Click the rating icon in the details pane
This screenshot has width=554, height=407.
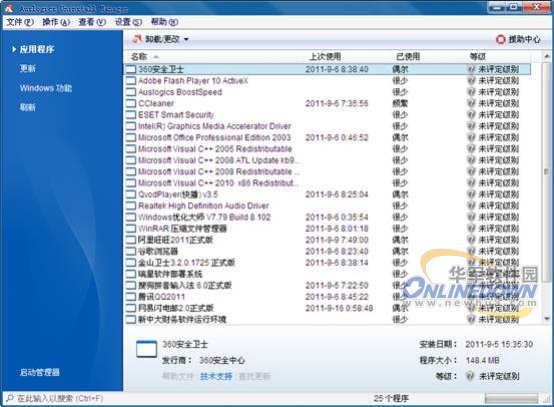pyautogui.click(x=470, y=376)
